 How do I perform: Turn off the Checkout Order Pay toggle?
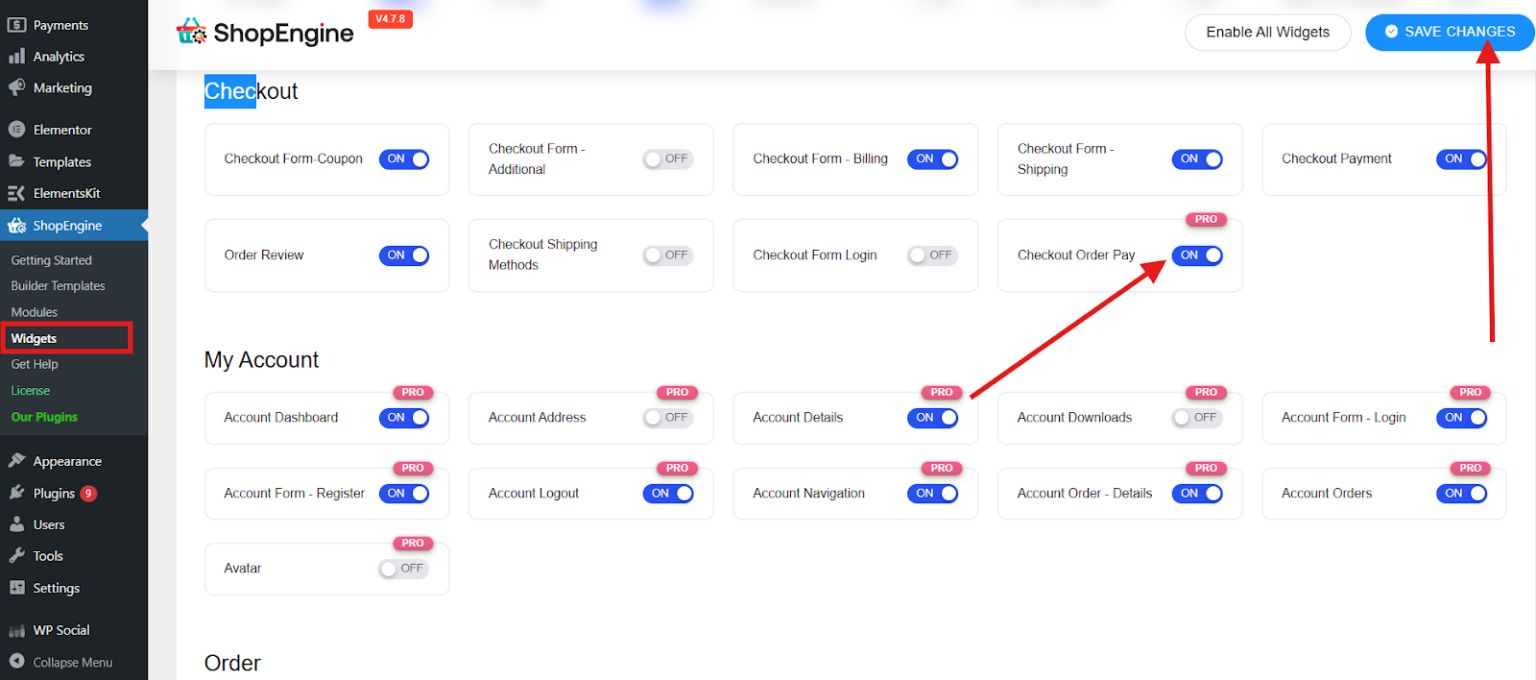1196,255
